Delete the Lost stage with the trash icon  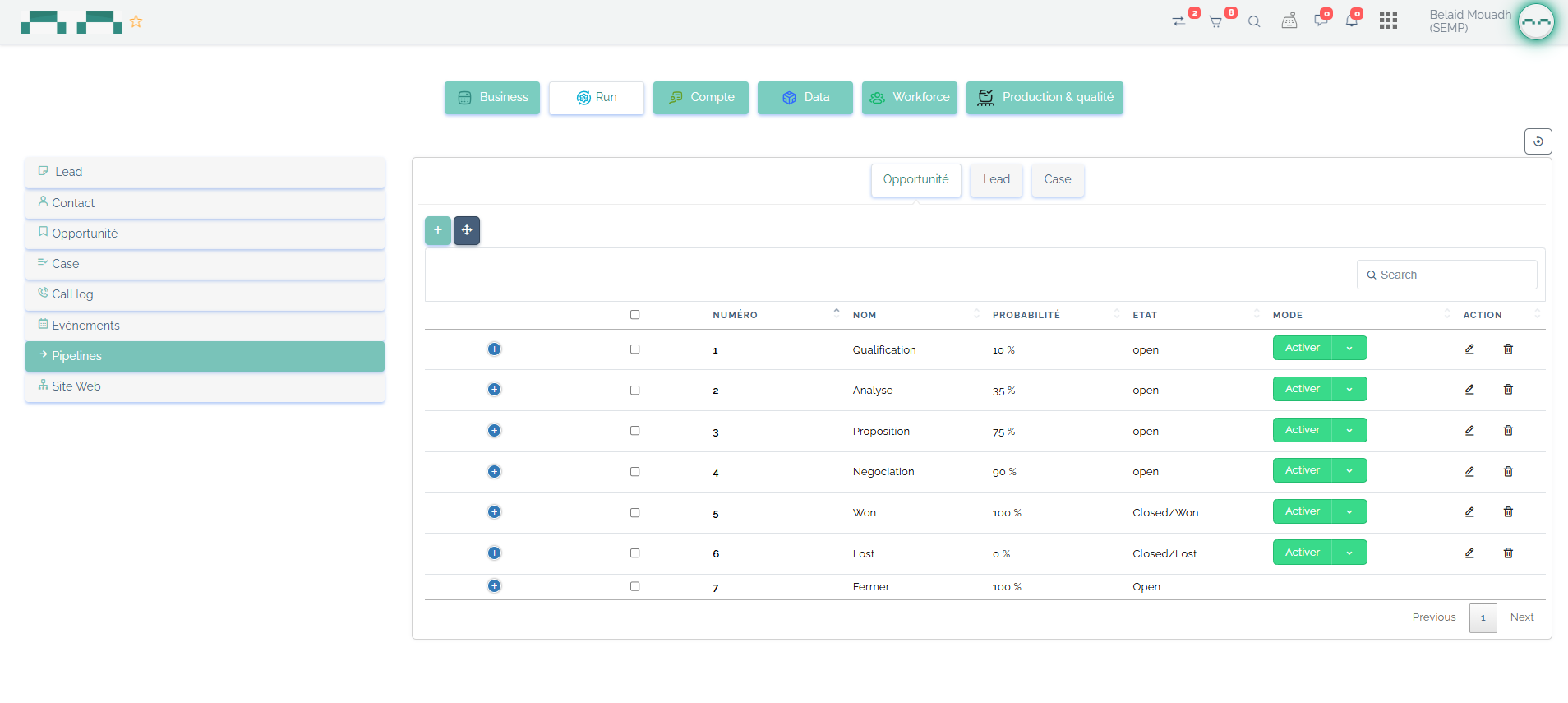pos(1508,553)
